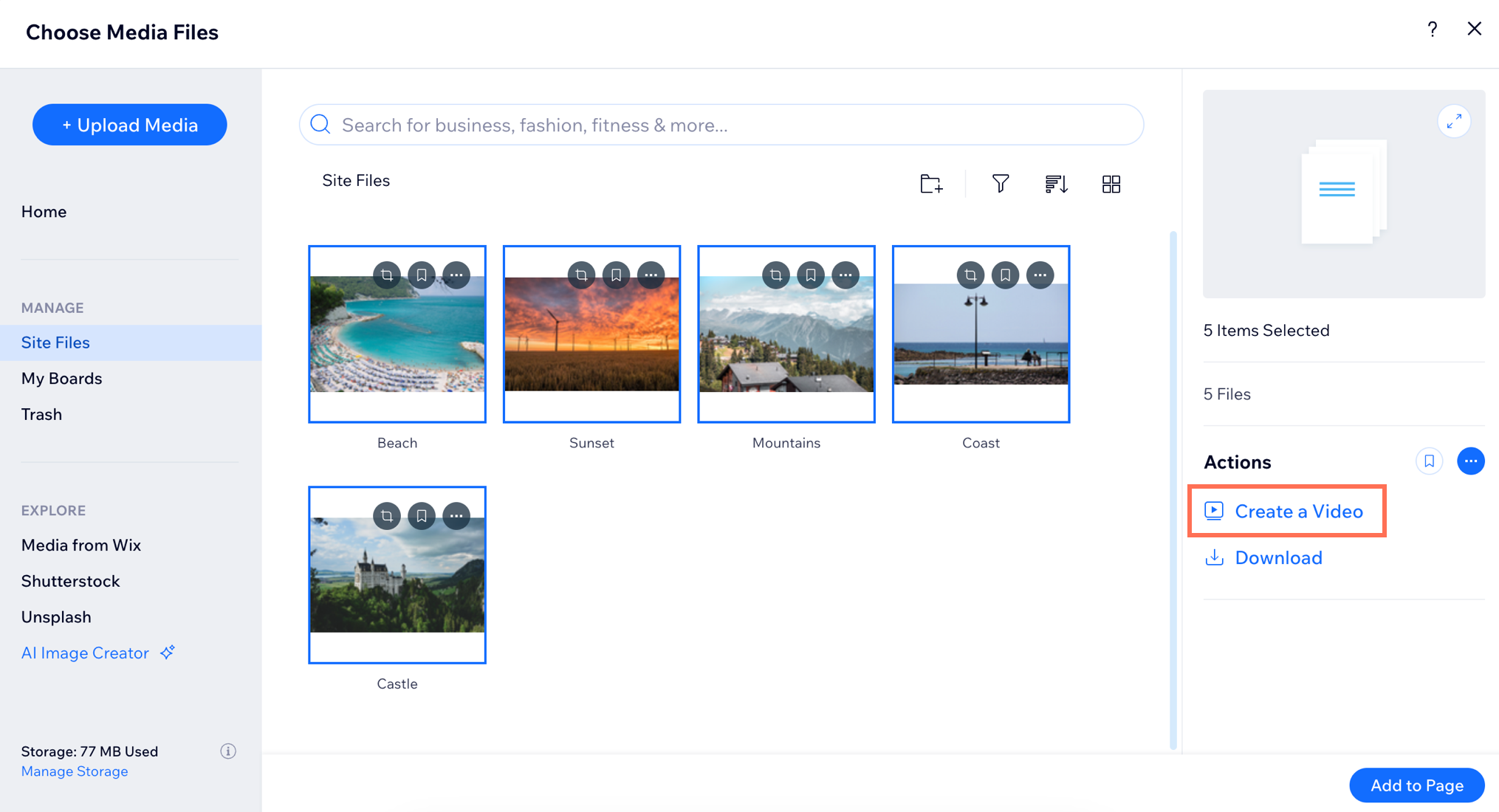Click the resize/crop icon on Mountains image
This screenshot has height=812, width=1499.
pyautogui.click(x=776, y=275)
